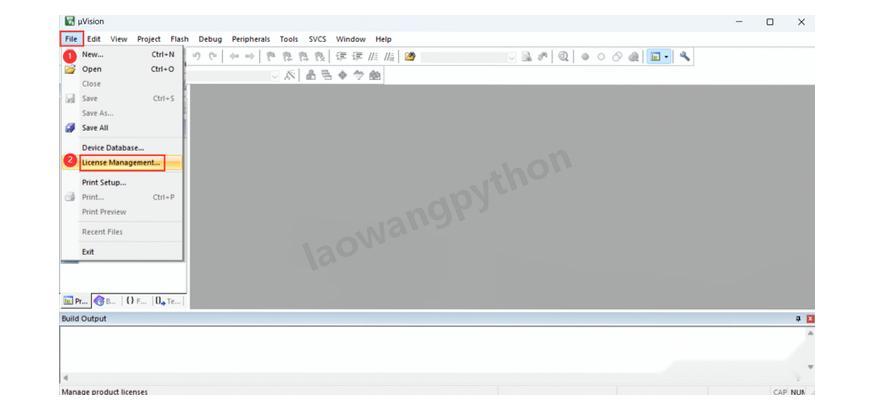Select Exit in the File menu
Image resolution: width=875 pixels, height=411 pixels.
tap(88, 252)
